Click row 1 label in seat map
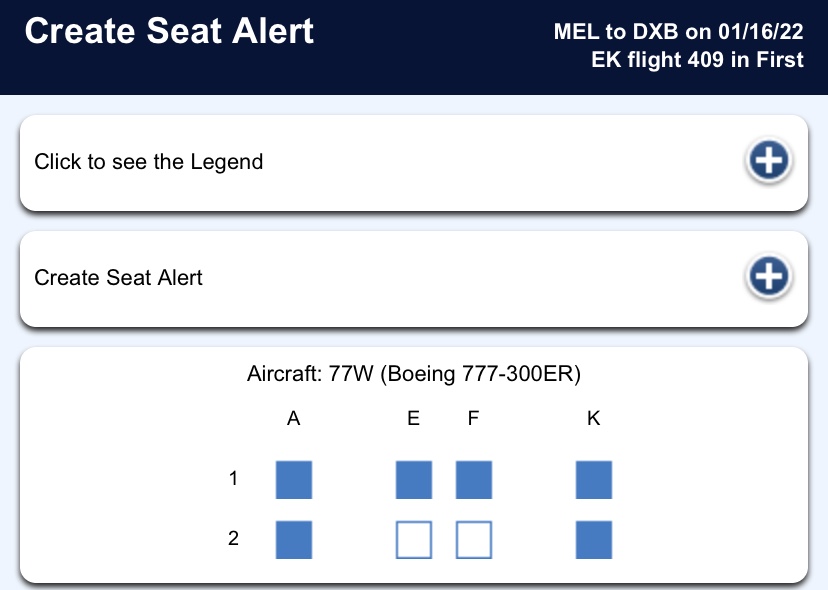The height and width of the screenshot is (590, 828). pyautogui.click(x=233, y=478)
